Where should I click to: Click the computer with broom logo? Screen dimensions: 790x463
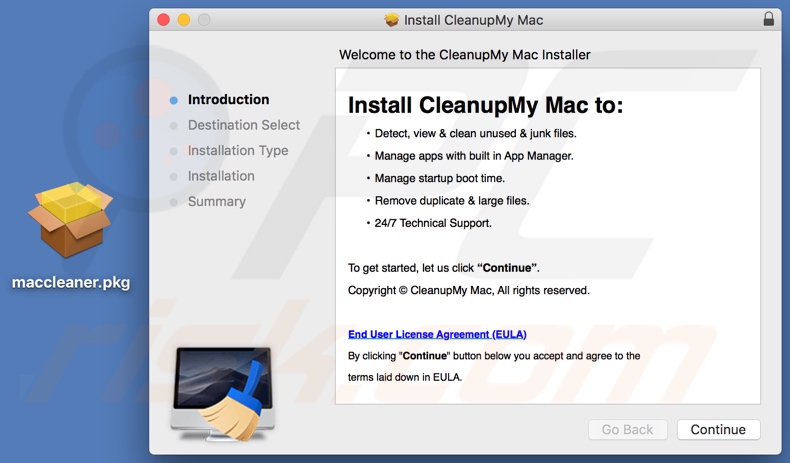[x=223, y=393]
